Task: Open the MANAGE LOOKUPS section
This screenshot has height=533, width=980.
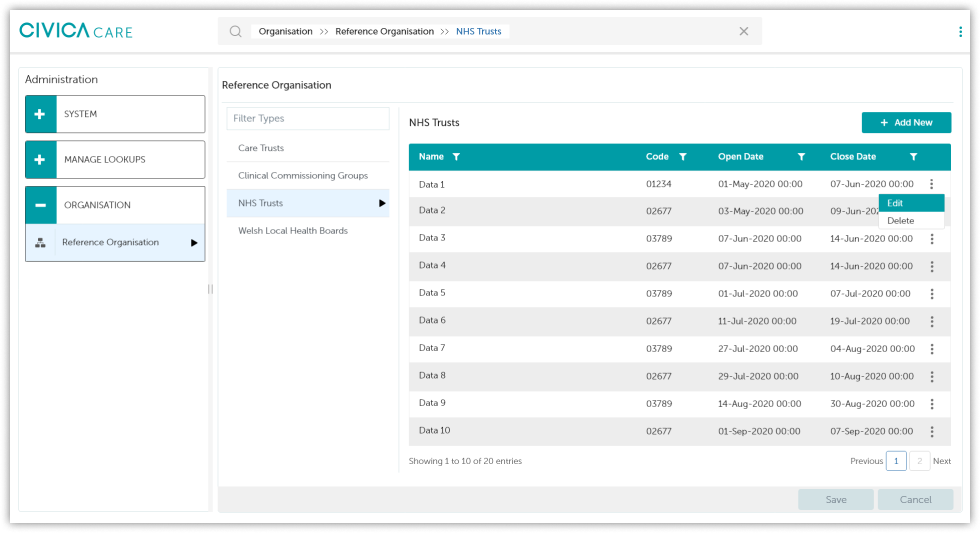Action: pos(115,159)
